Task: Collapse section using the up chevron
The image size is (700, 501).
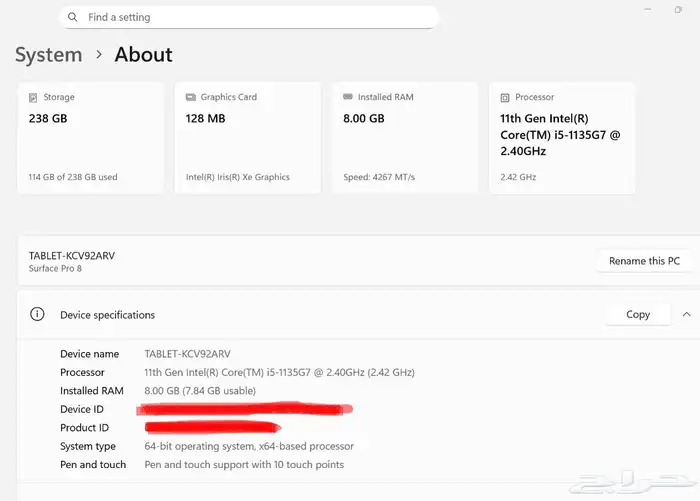Action: coord(686,314)
